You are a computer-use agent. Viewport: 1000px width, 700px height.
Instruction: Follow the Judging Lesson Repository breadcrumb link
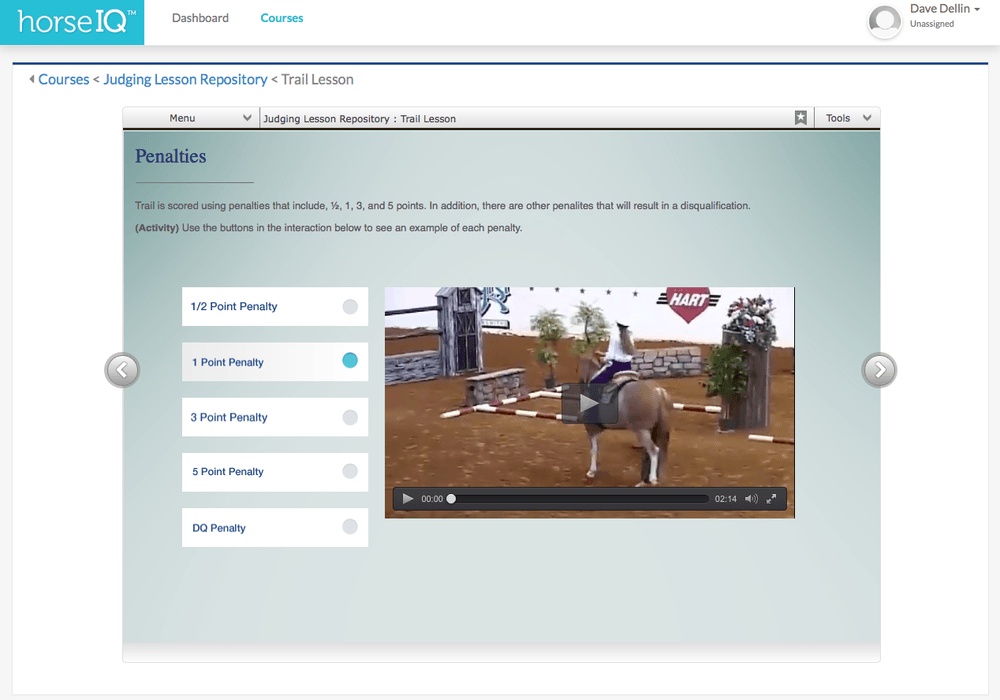click(x=185, y=79)
